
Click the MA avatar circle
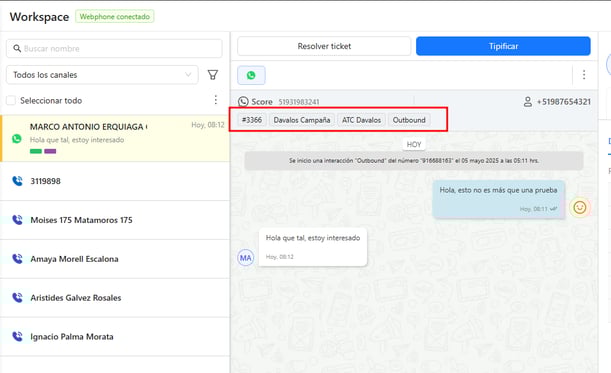pyautogui.click(x=245, y=258)
